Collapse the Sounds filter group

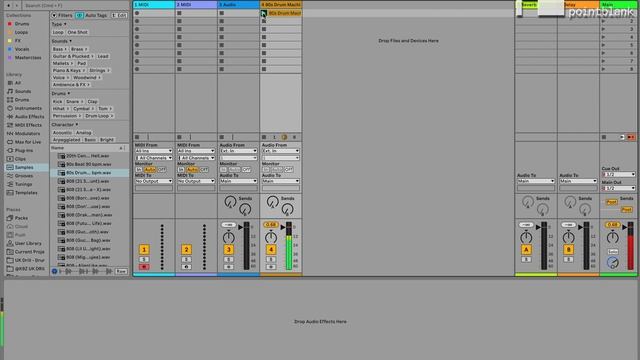(62, 41)
